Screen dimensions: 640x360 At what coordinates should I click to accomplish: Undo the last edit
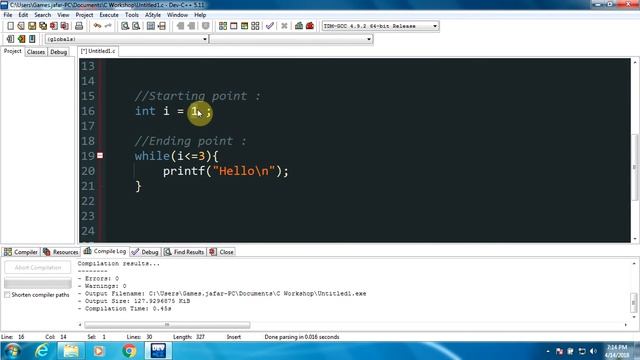(97, 26)
